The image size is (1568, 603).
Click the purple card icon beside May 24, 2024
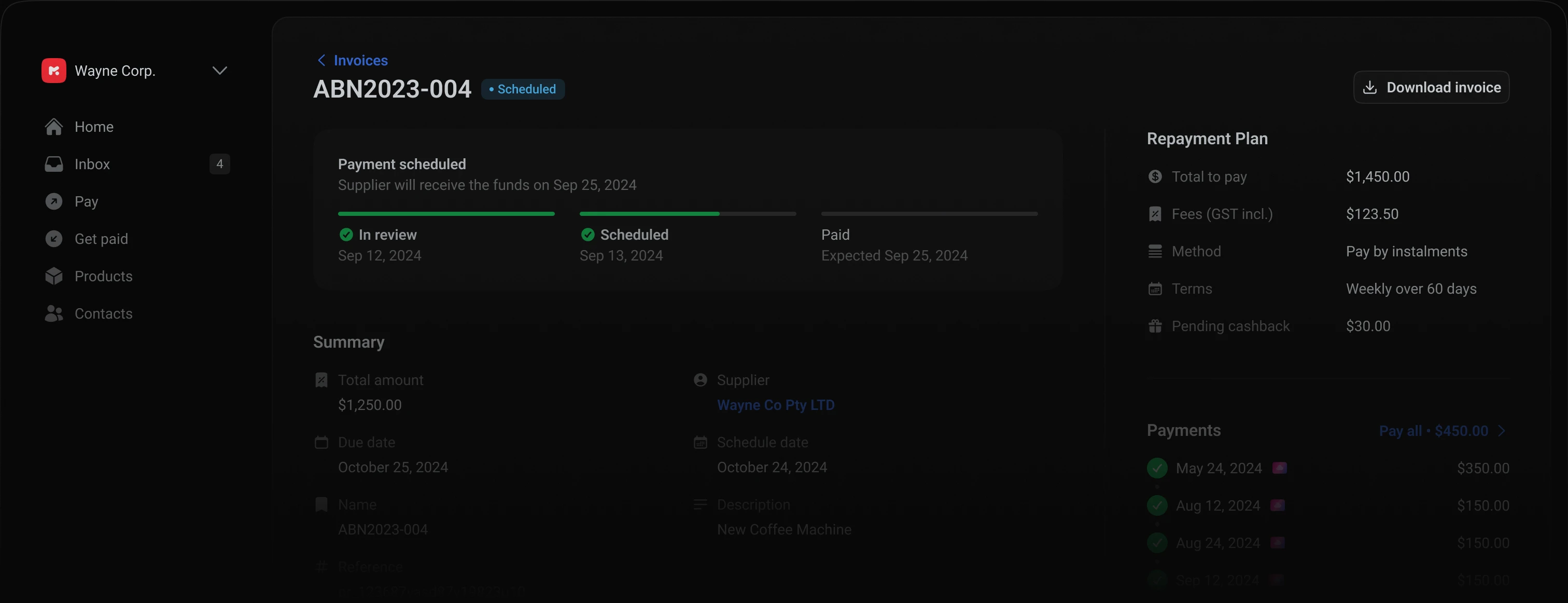pos(1280,468)
